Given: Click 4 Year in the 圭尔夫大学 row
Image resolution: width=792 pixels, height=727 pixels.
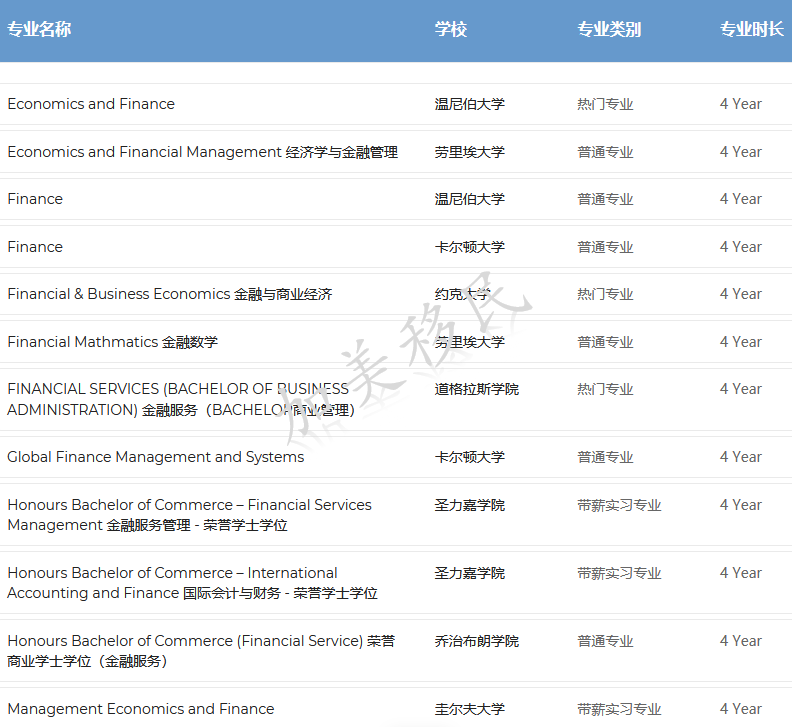Looking at the screenshot, I should pos(740,709).
